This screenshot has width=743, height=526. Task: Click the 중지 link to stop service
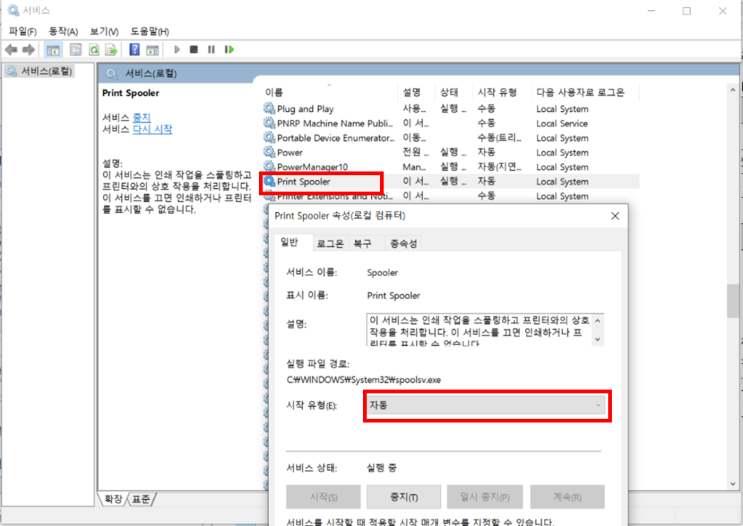point(142,117)
